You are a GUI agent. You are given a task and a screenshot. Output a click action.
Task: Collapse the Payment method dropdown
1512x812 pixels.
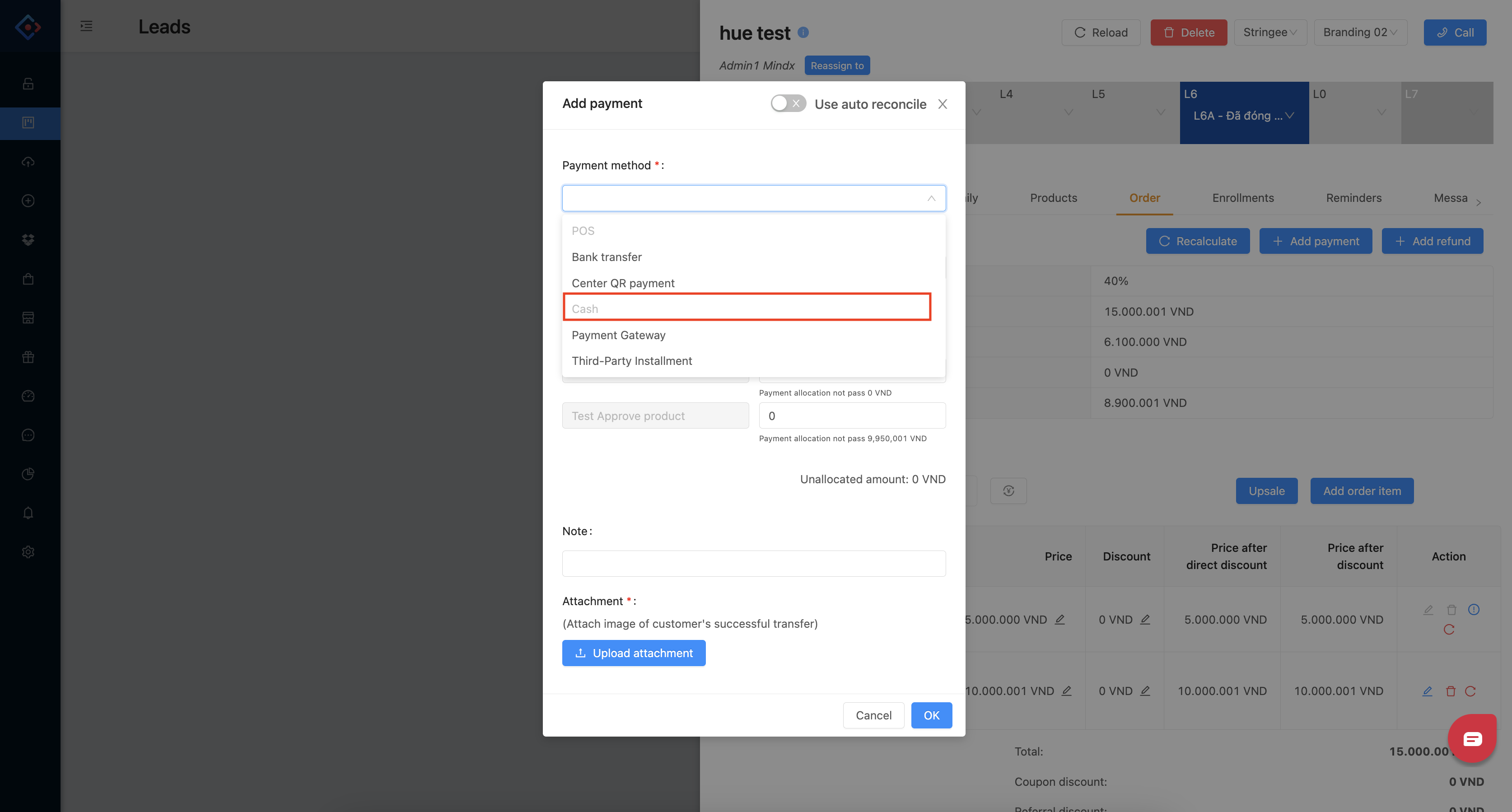(931, 198)
